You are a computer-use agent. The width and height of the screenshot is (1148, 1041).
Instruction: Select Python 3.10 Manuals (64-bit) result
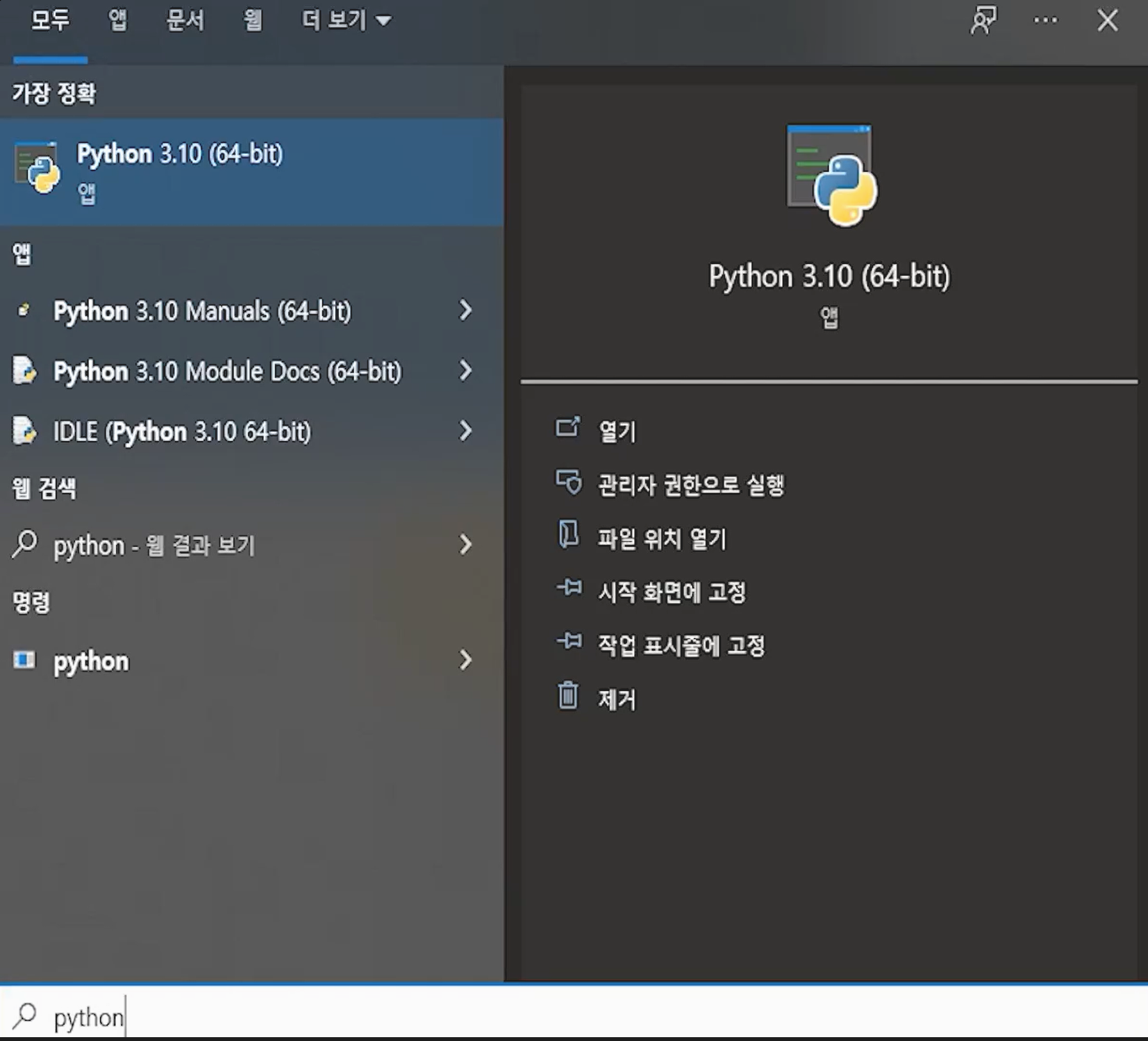(x=251, y=311)
